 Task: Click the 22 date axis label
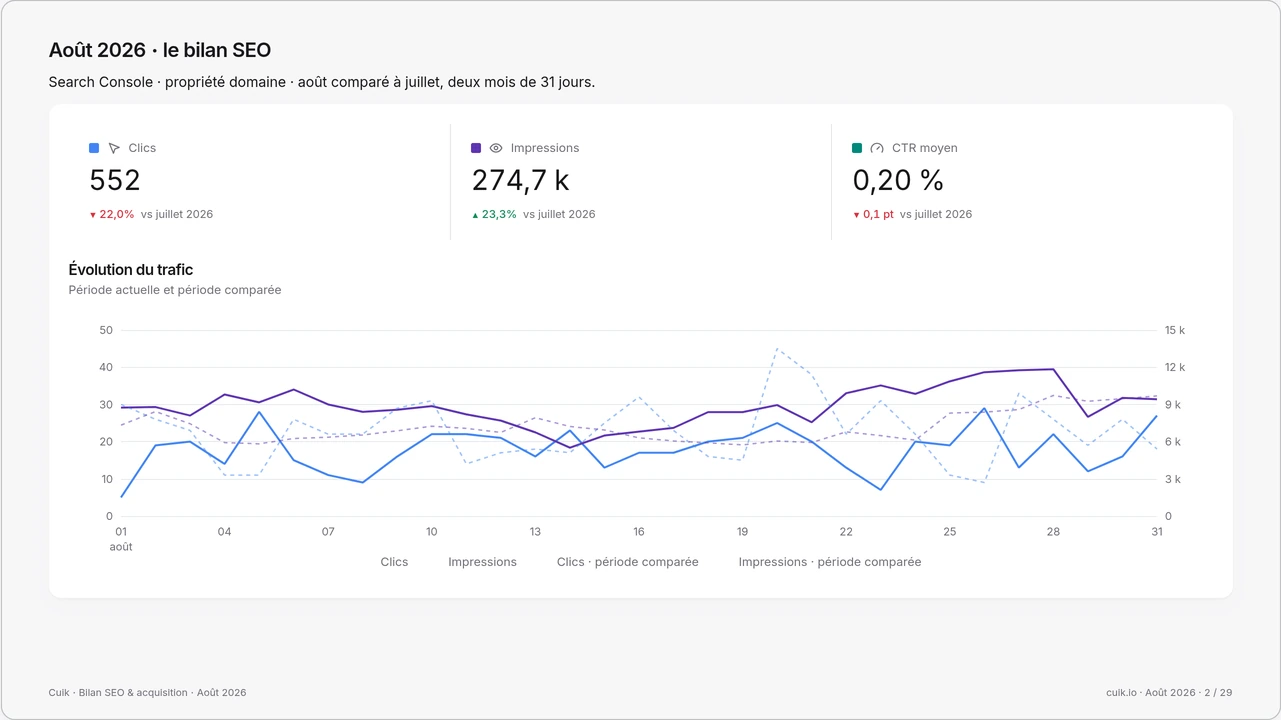[846, 532]
